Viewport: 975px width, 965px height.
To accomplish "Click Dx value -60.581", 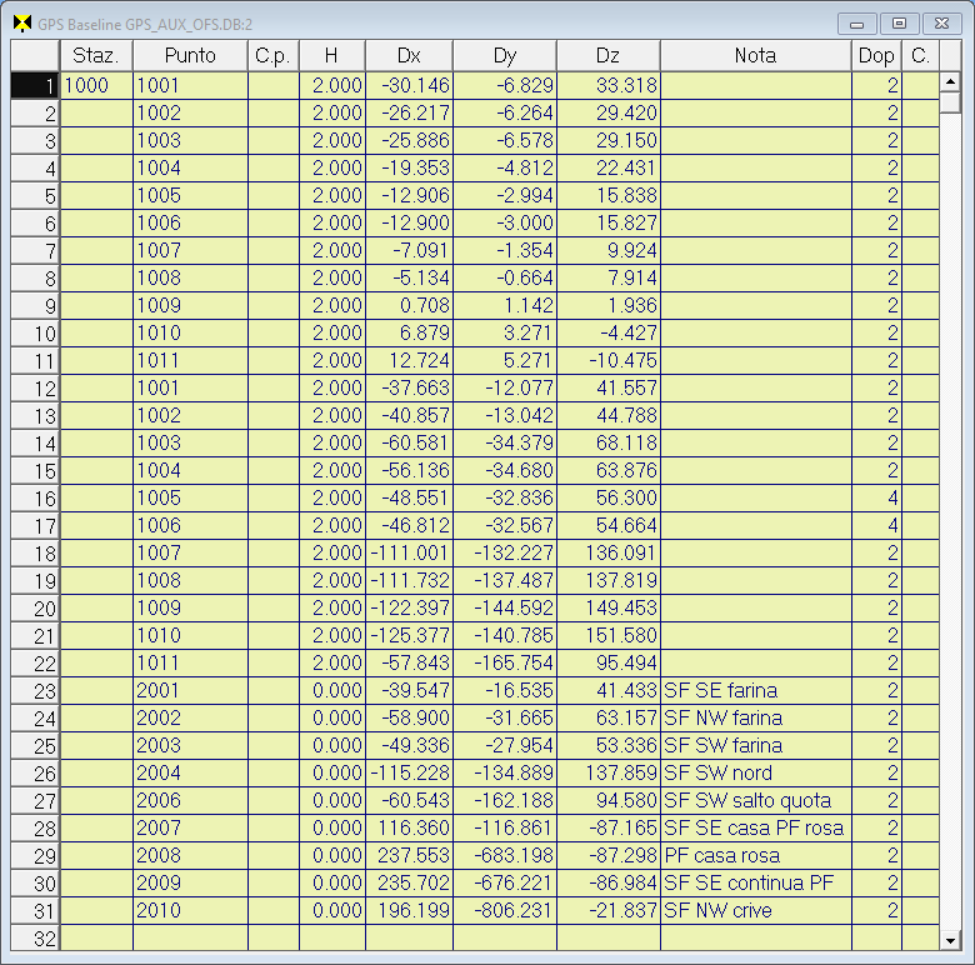I will (409, 443).
